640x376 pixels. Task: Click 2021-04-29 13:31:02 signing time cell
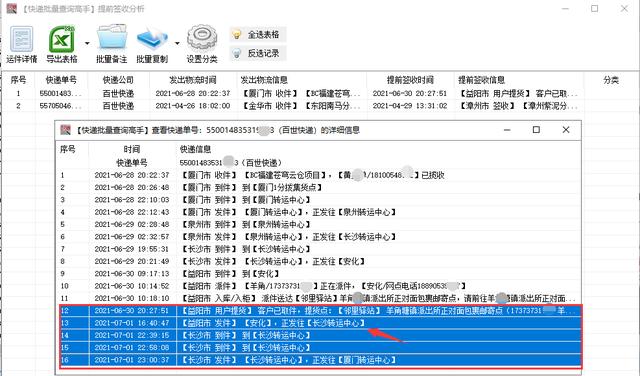(x=410, y=106)
